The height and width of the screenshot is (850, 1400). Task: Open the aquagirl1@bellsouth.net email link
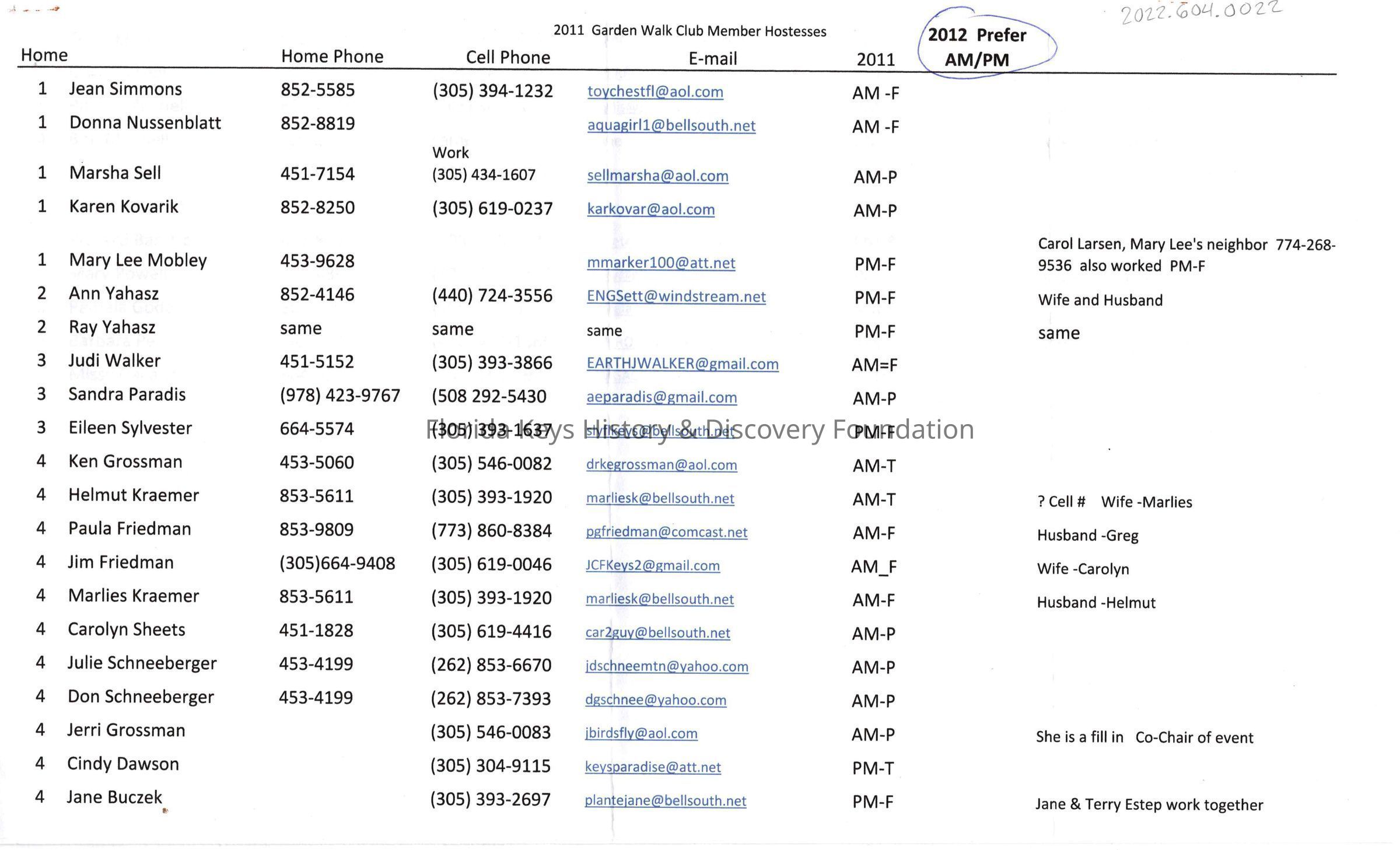tap(671, 125)
